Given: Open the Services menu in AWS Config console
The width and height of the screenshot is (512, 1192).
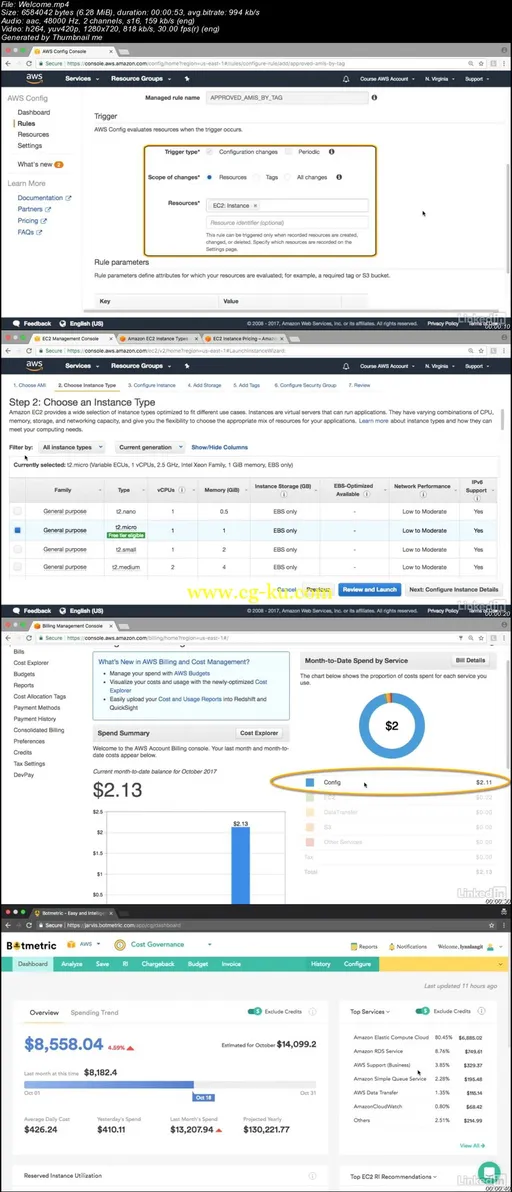Looking at the screenshot, I should click(81, 78).
